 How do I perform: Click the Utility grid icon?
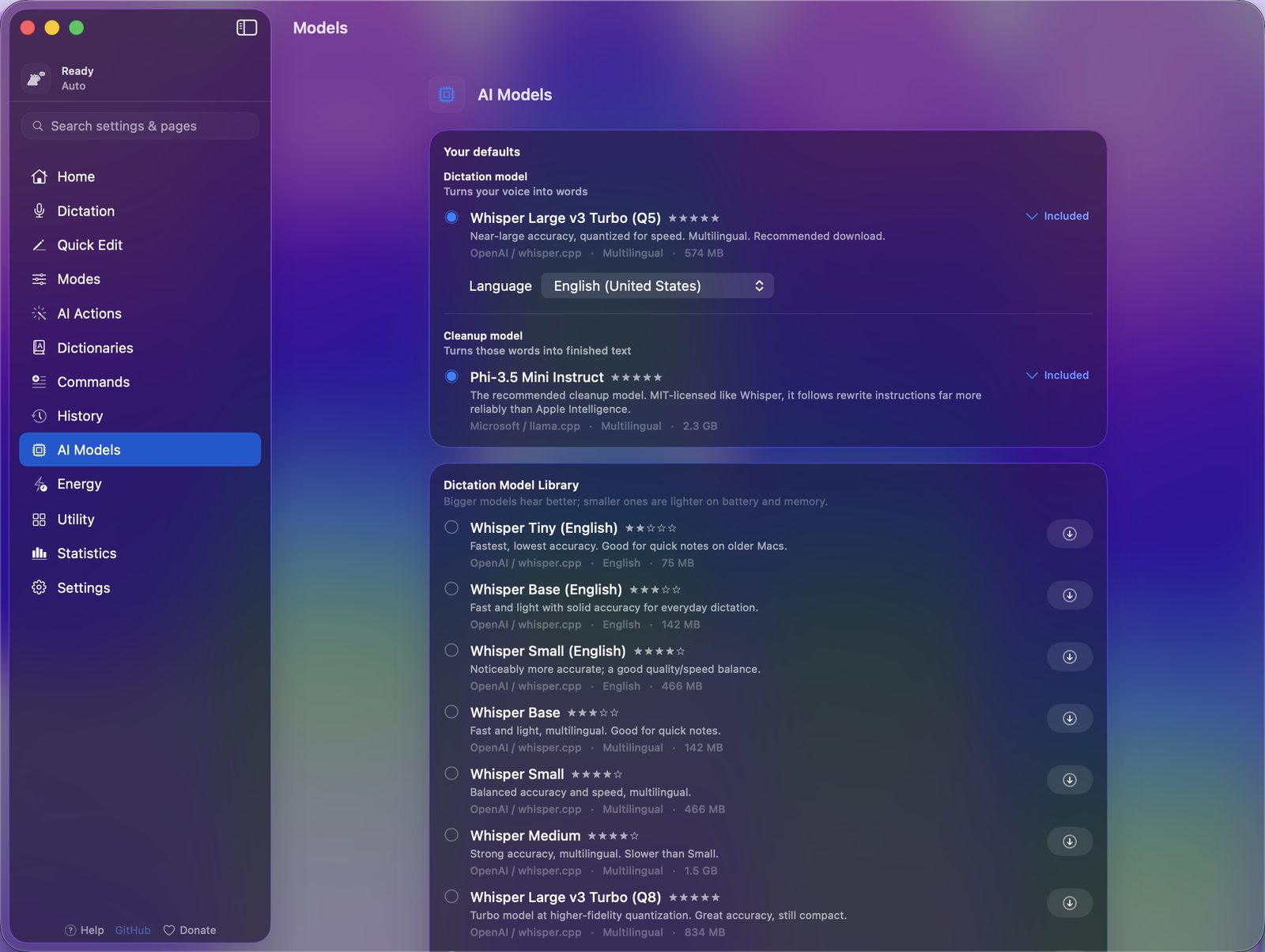39,519
